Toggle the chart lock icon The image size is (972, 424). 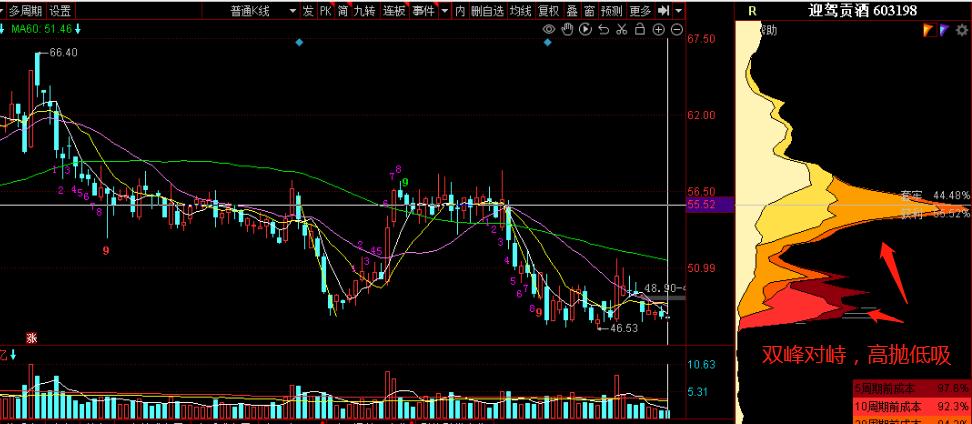tap(640, 30)
